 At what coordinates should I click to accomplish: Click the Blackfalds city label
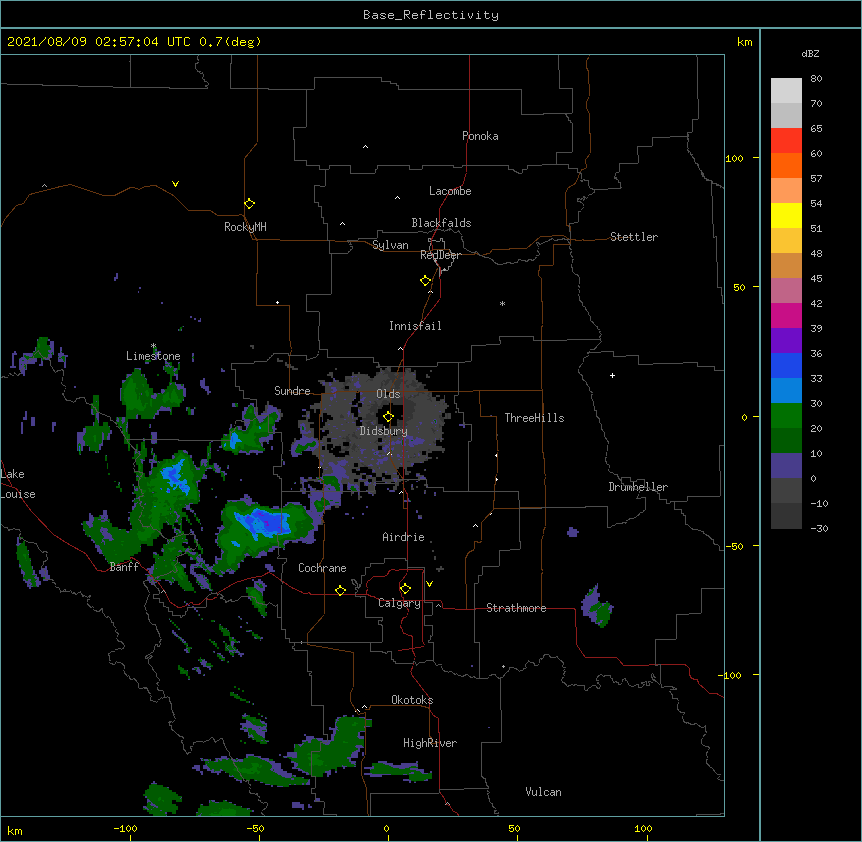[x=441, y=223]
